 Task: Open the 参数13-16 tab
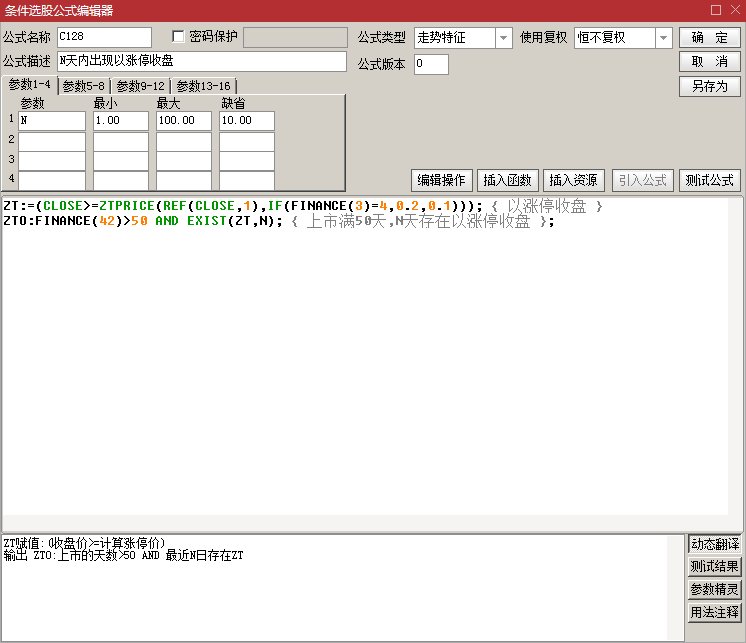click(203, 86)
